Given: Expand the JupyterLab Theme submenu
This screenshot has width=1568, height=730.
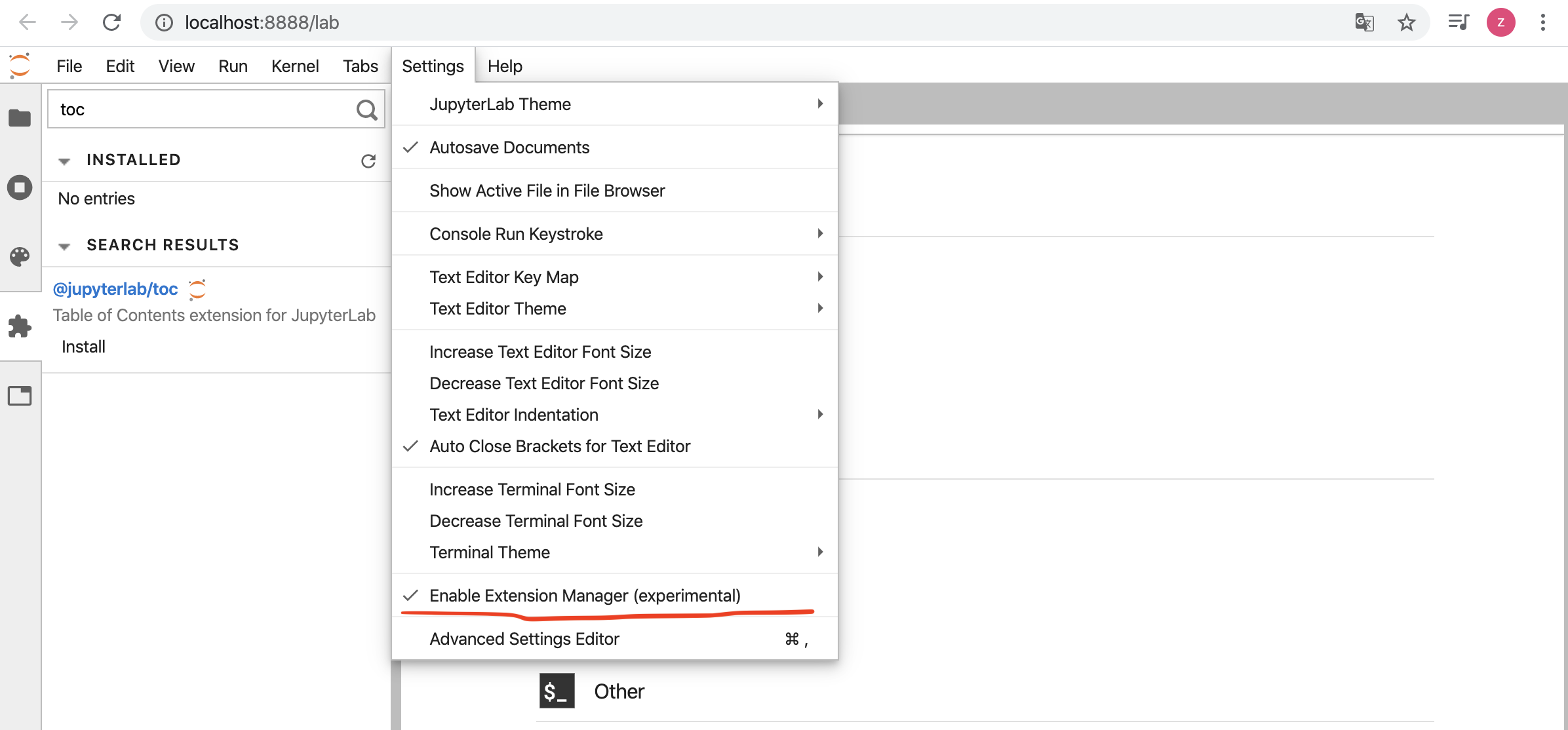Looking at the screenshot, I should [x=500, y=104].
